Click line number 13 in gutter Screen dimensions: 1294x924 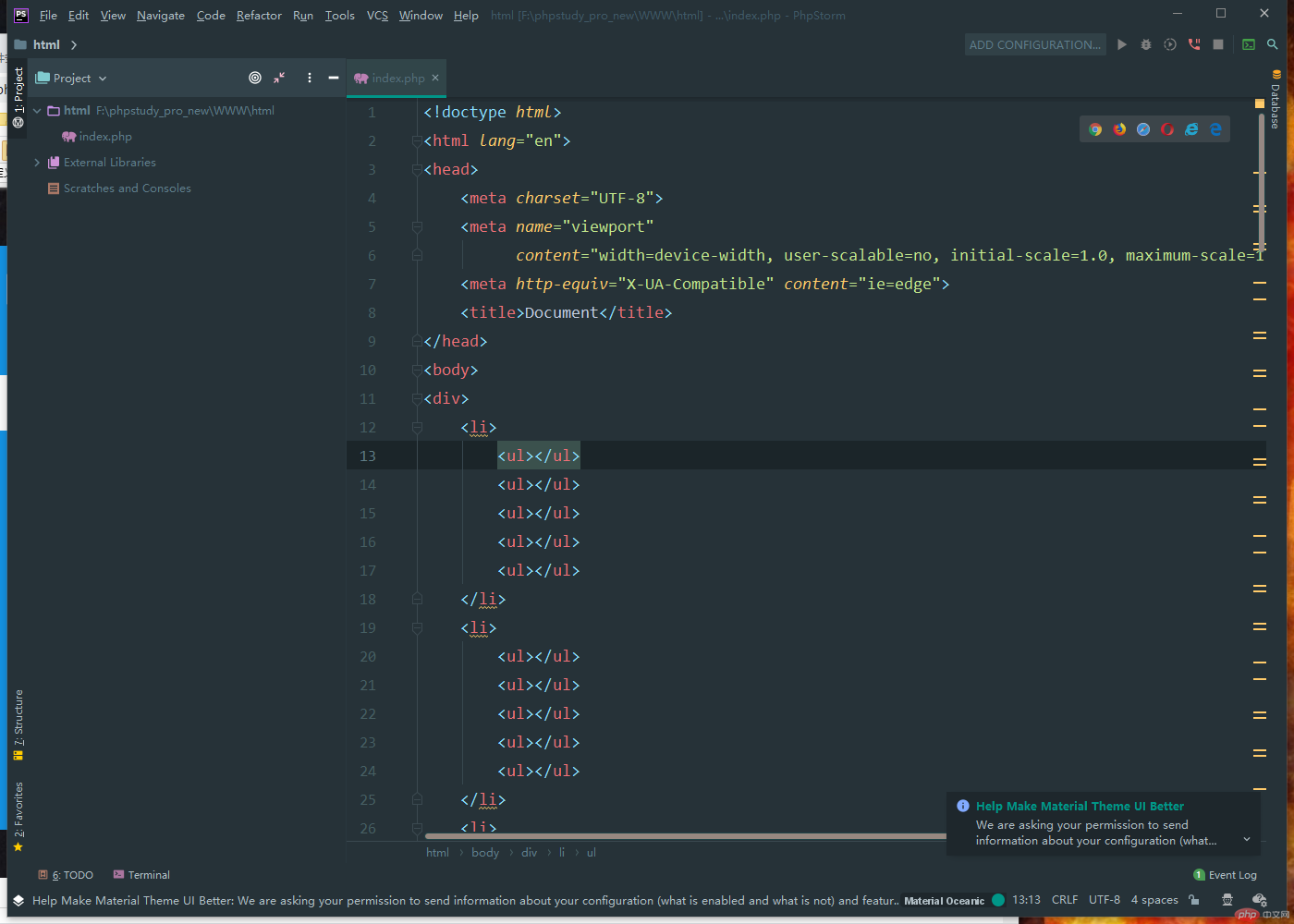point(368,456)
